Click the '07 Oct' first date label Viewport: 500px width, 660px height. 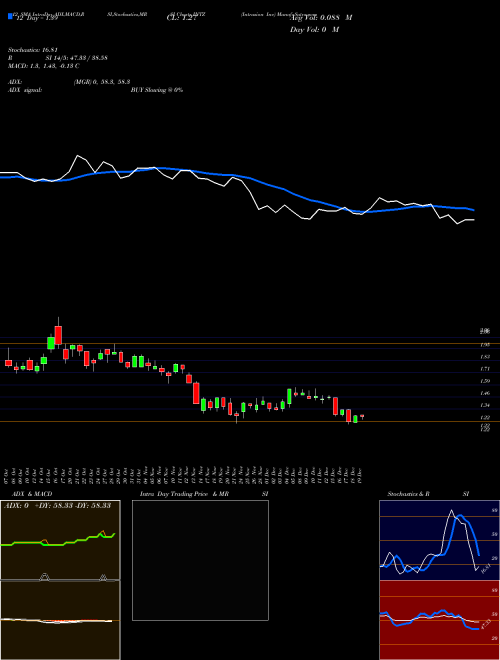coord(8,474)
